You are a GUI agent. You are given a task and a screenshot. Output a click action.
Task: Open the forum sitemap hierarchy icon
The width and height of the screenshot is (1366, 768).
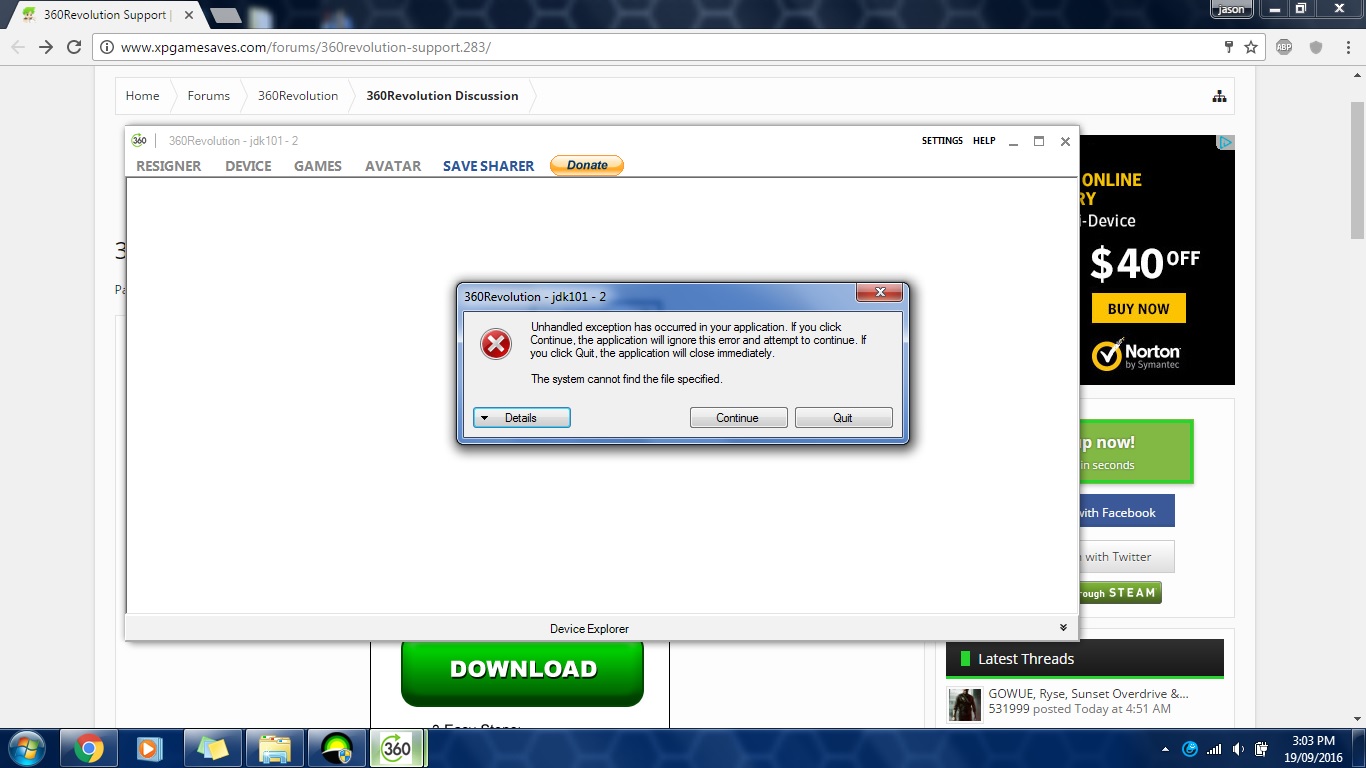[x=1219, y=96]
